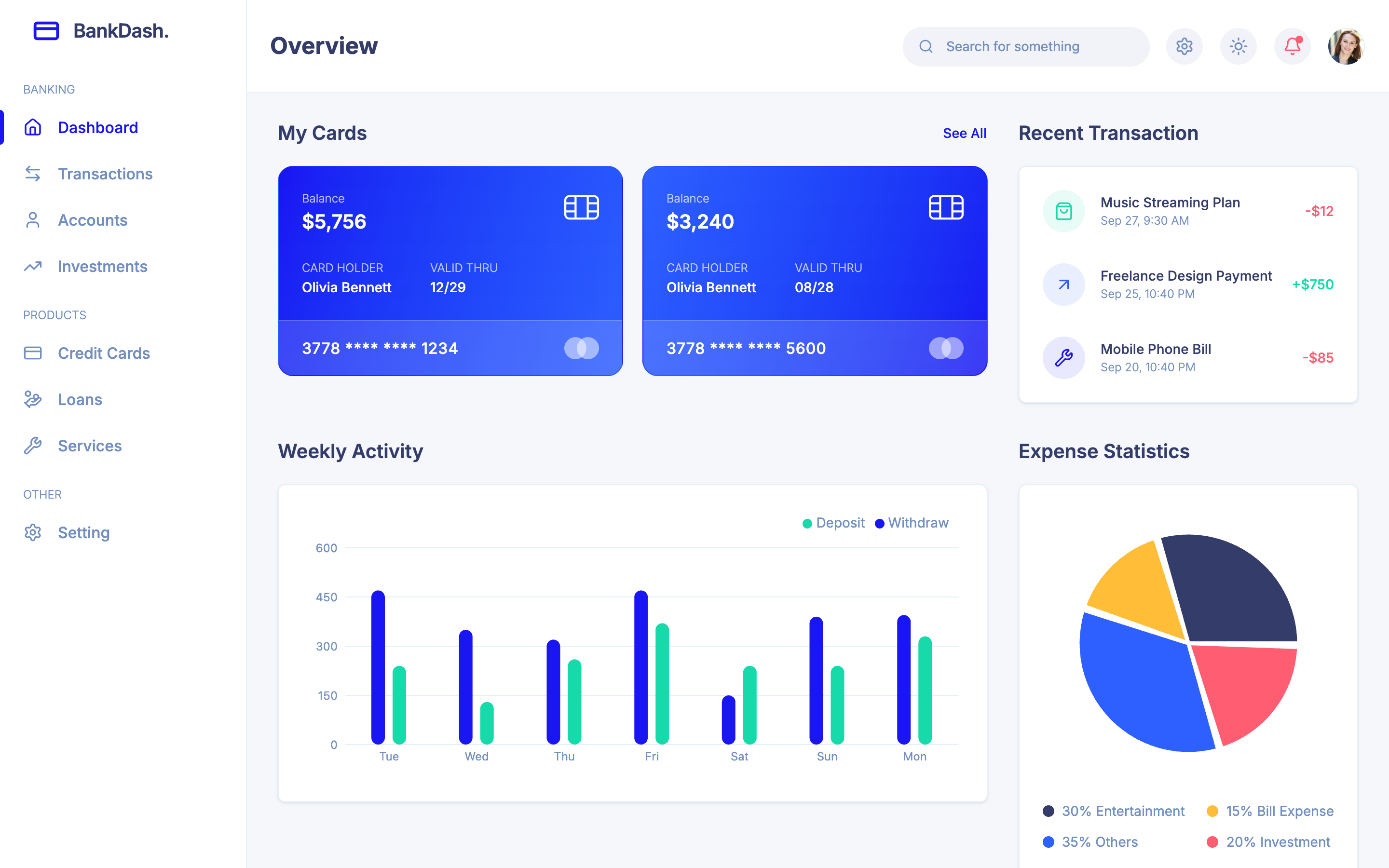Go to Dashboard in the sidebar
The image size is (1389, 868).
pos(123,127)
